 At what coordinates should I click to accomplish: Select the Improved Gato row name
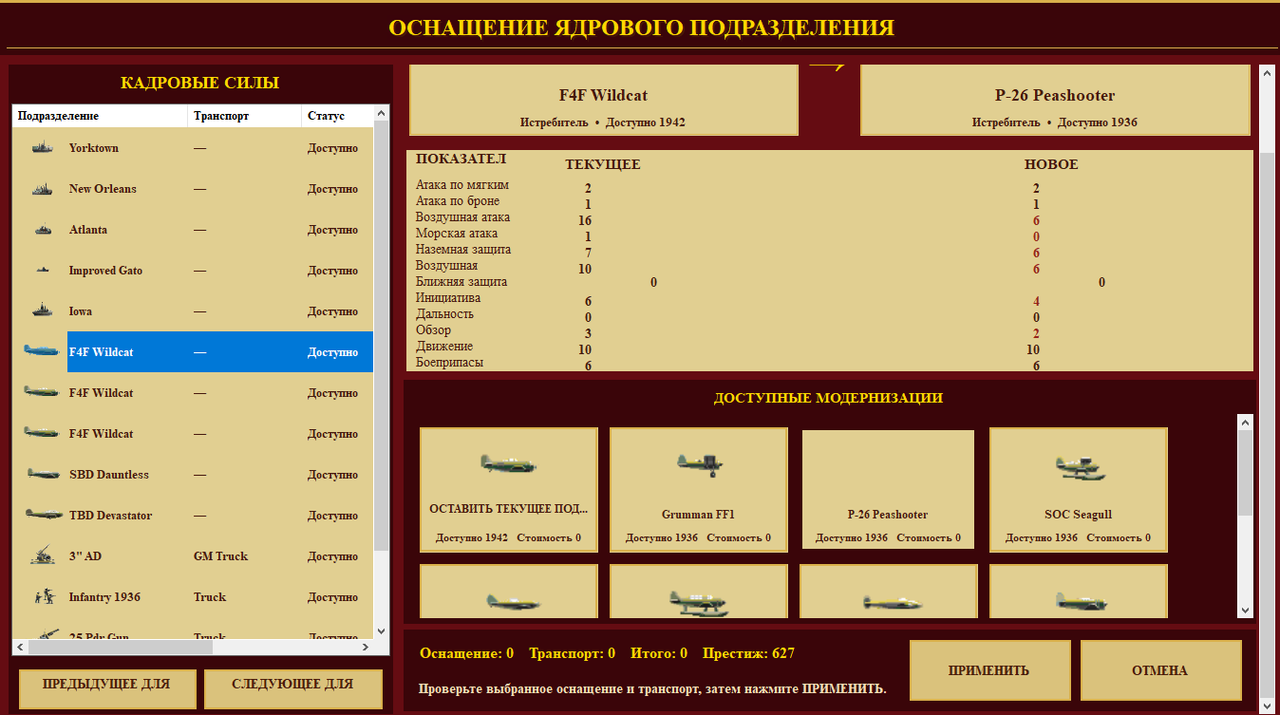click(105, 271)
